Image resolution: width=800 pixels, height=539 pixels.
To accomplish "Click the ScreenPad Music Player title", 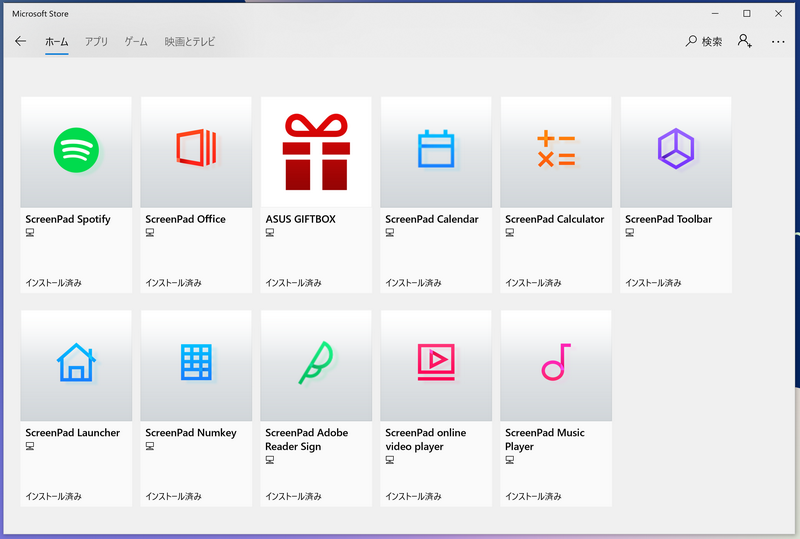I will pyautogui.click(x=545, y=439).
